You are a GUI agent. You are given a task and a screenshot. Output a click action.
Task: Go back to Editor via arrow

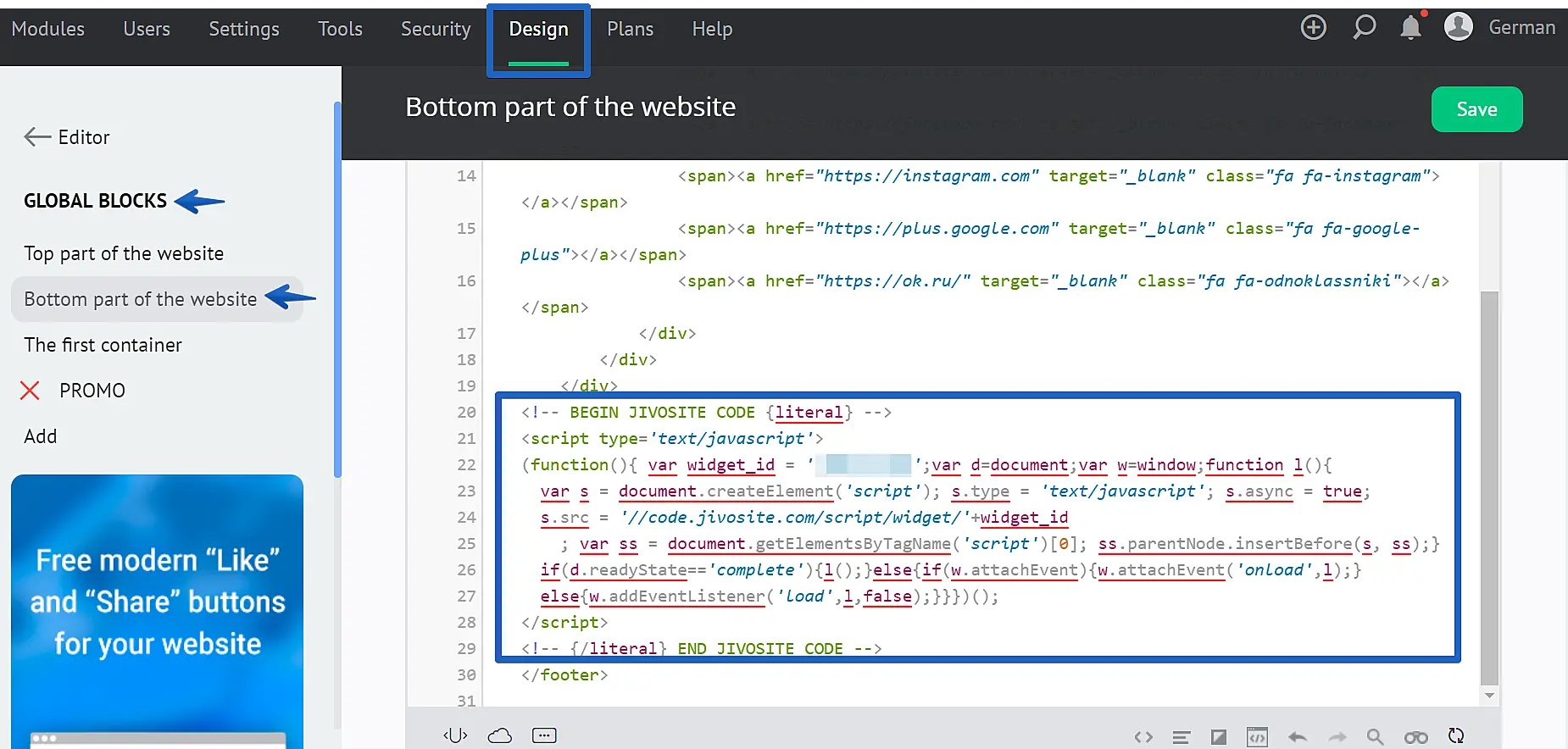point(38,137)
